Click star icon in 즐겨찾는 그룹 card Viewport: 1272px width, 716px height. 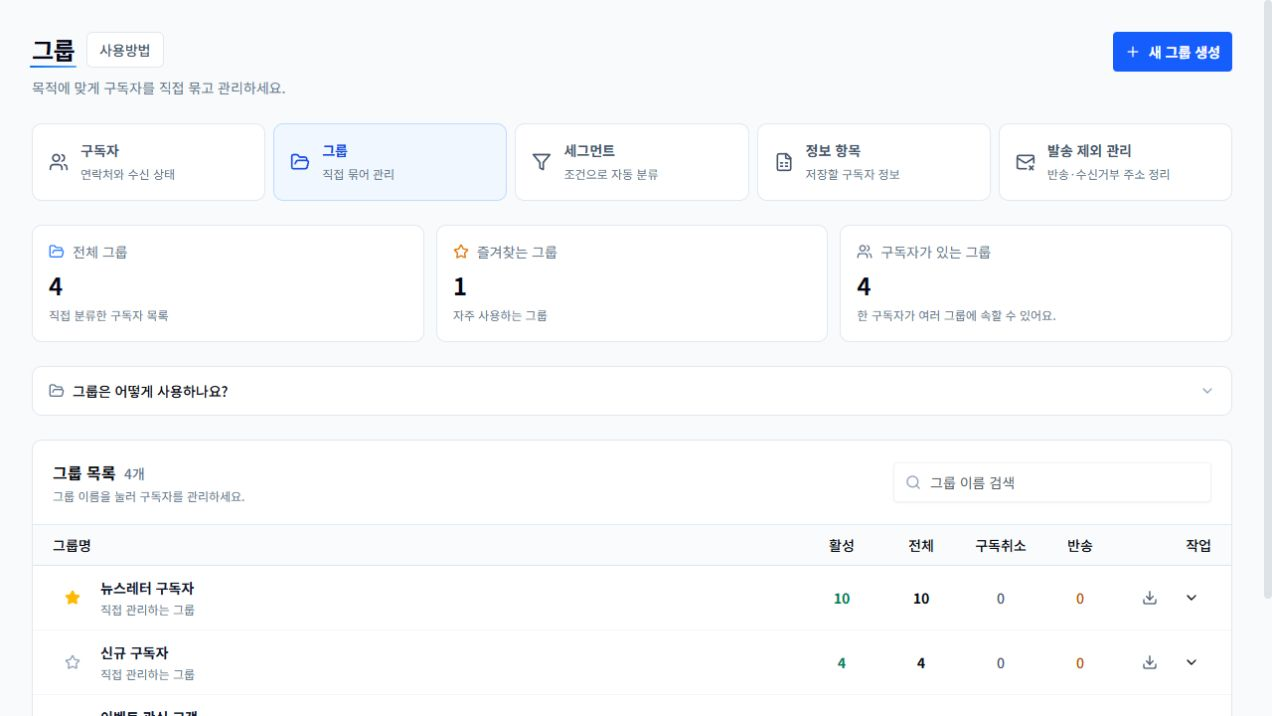pyautogui.click(x=460, y=252)
